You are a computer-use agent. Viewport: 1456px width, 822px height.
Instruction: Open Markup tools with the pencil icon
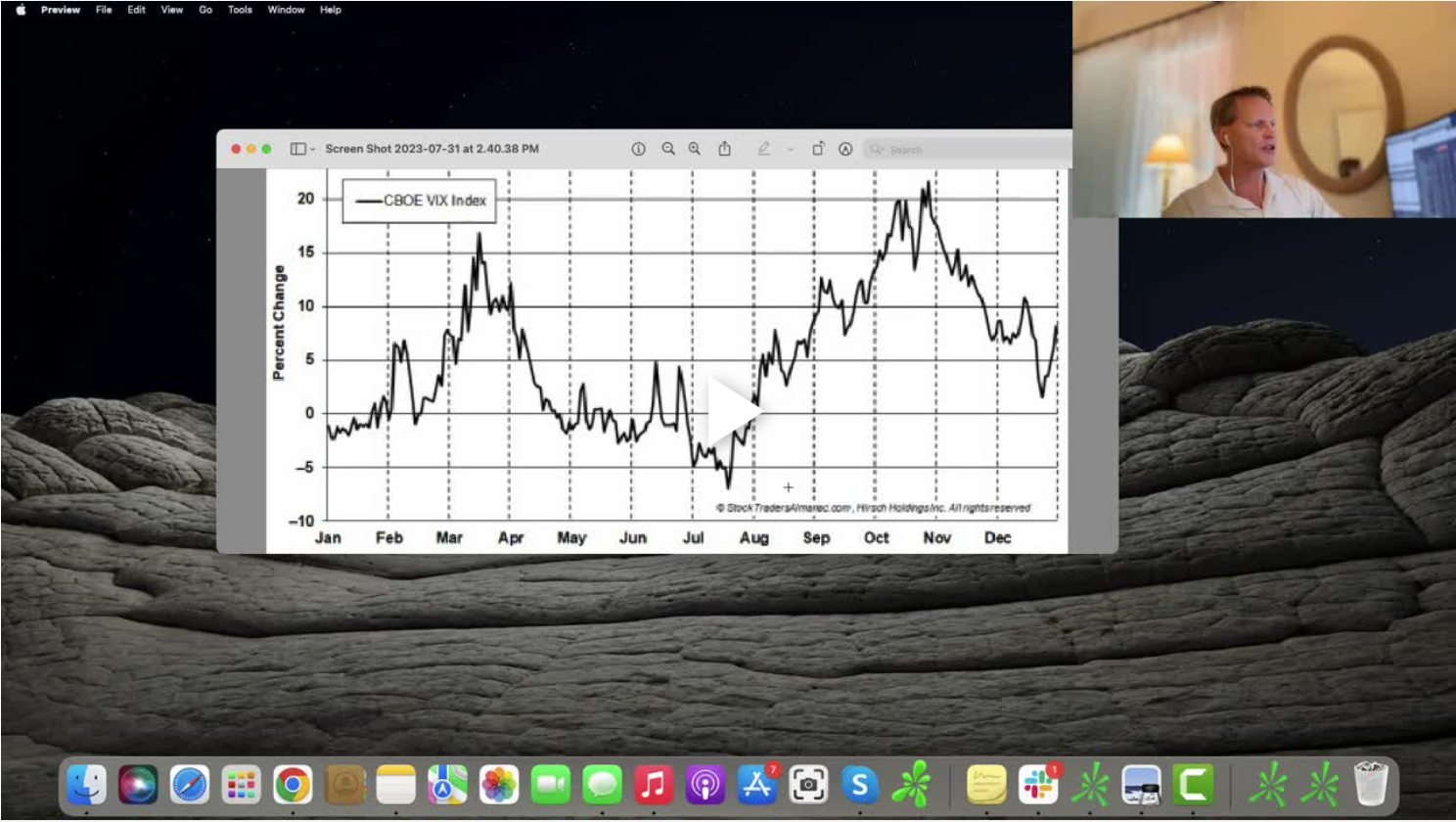click(x=764, y=149)
